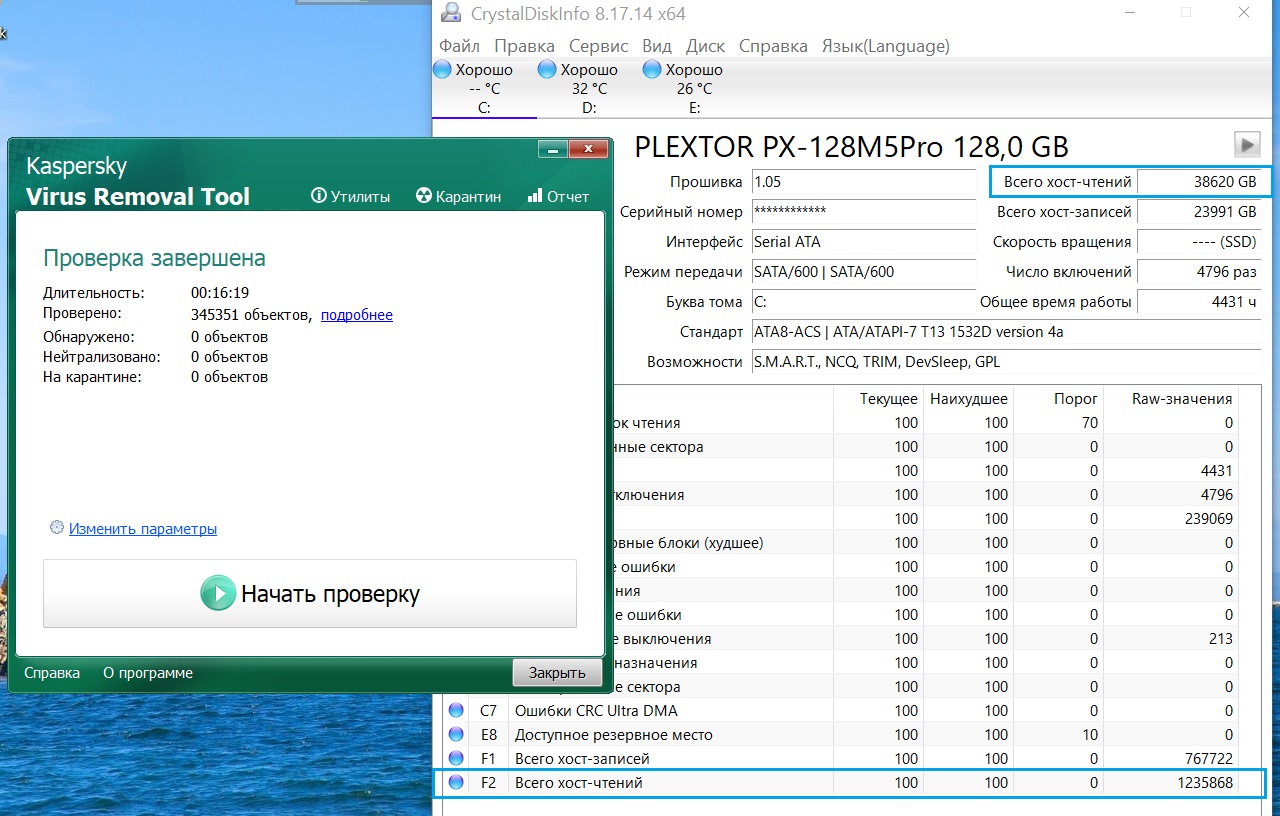Screen dimensions: 1280x816
Task: Open the Сервис menu
Action: tap(598, 46)
